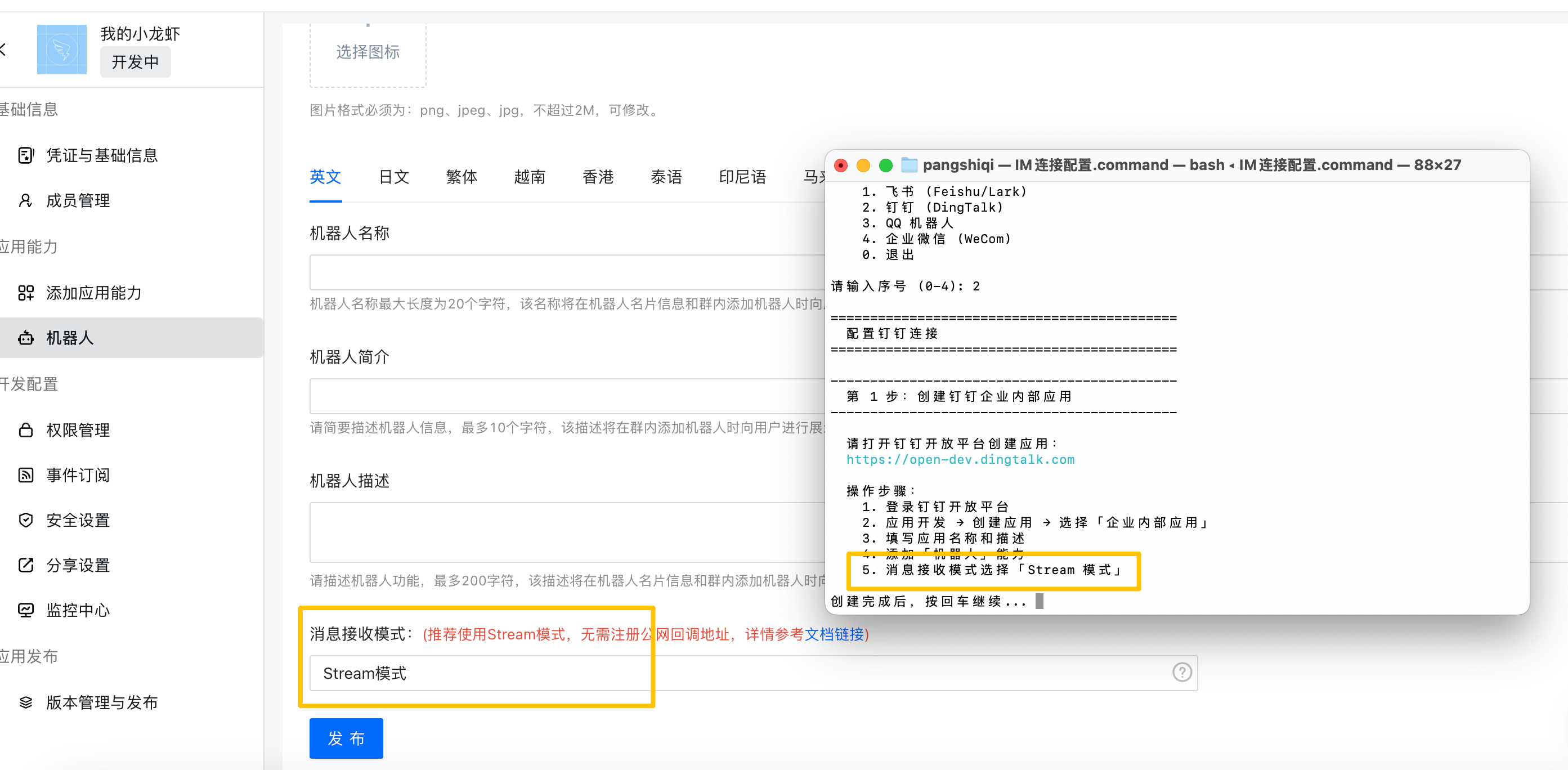Viewport: 1568px width, 770px height.
Task: Go back using the left chevron arrow
Action: (x=3, y=50)
